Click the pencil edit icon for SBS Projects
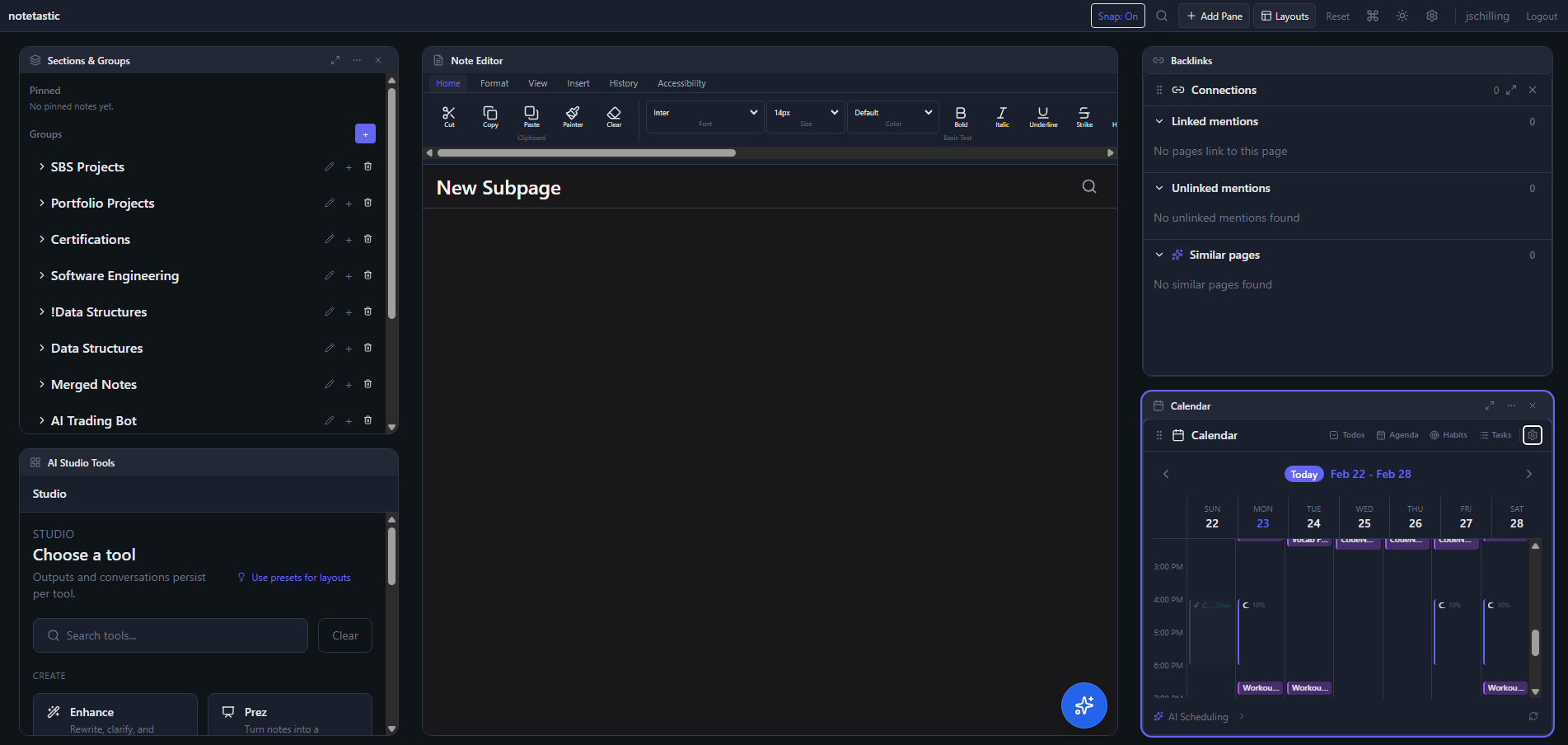The width and height of the screenshot is (1568, 745). [329, 166]
